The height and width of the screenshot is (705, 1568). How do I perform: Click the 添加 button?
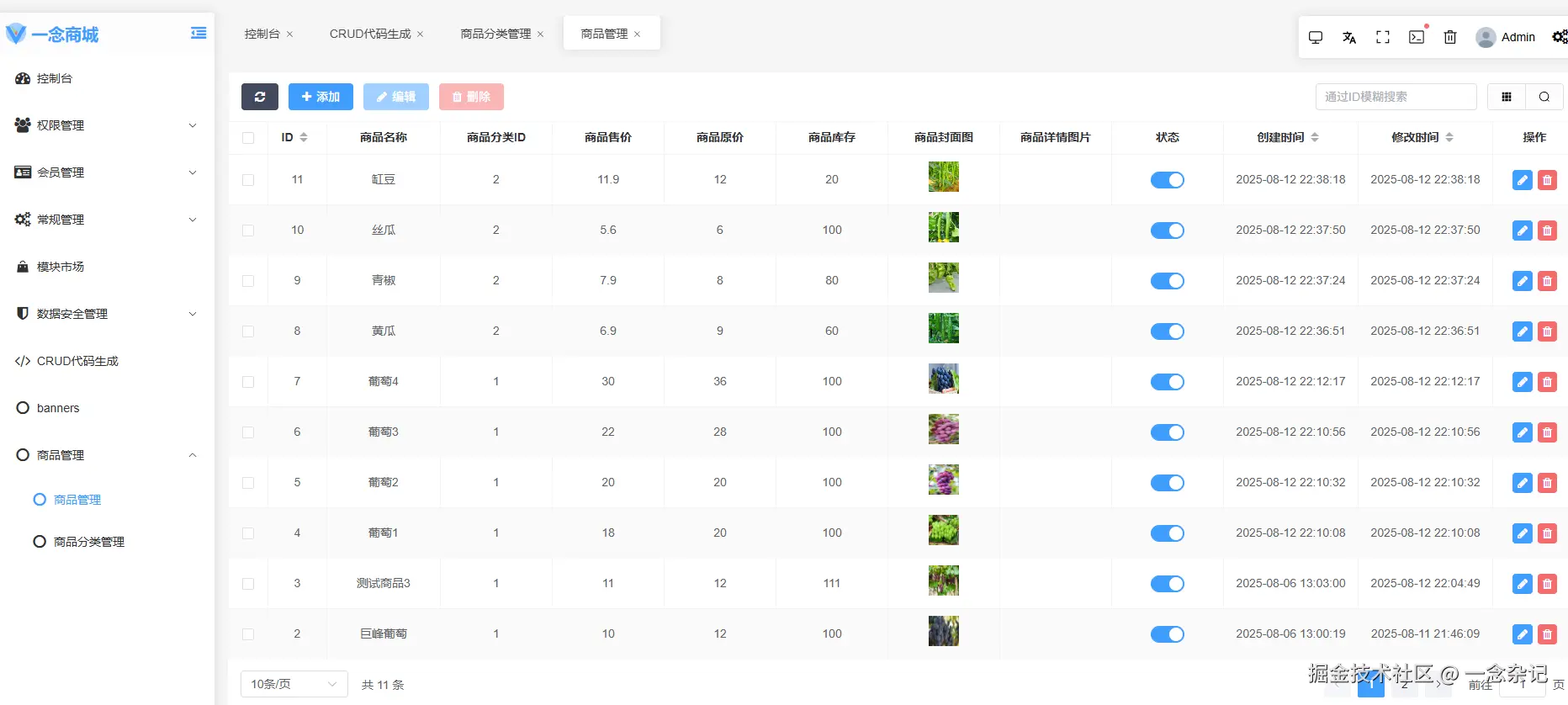[320, 97]
